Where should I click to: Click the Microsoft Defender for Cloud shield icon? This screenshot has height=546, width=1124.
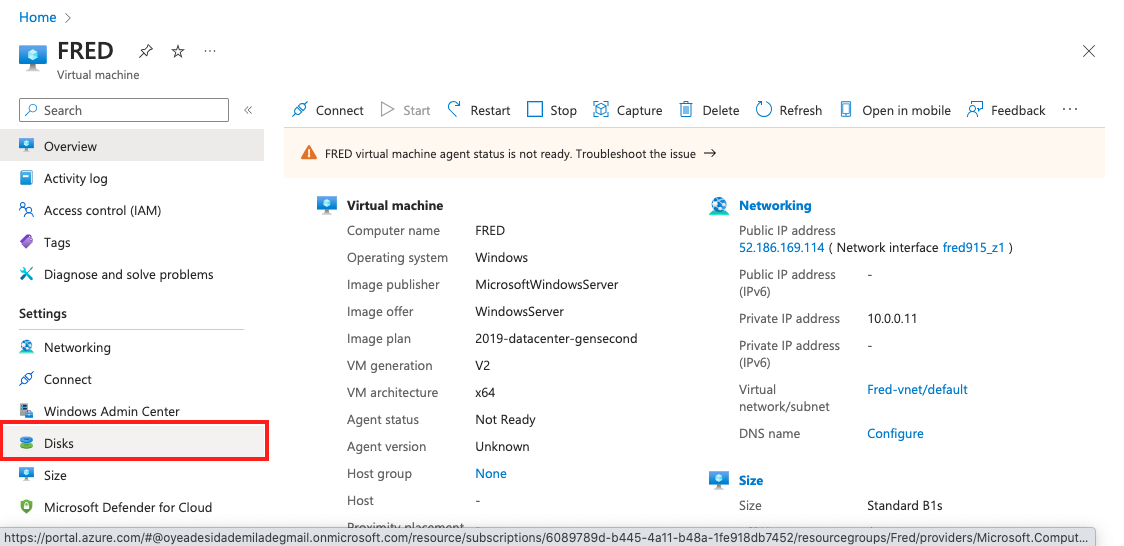(27, 507)
